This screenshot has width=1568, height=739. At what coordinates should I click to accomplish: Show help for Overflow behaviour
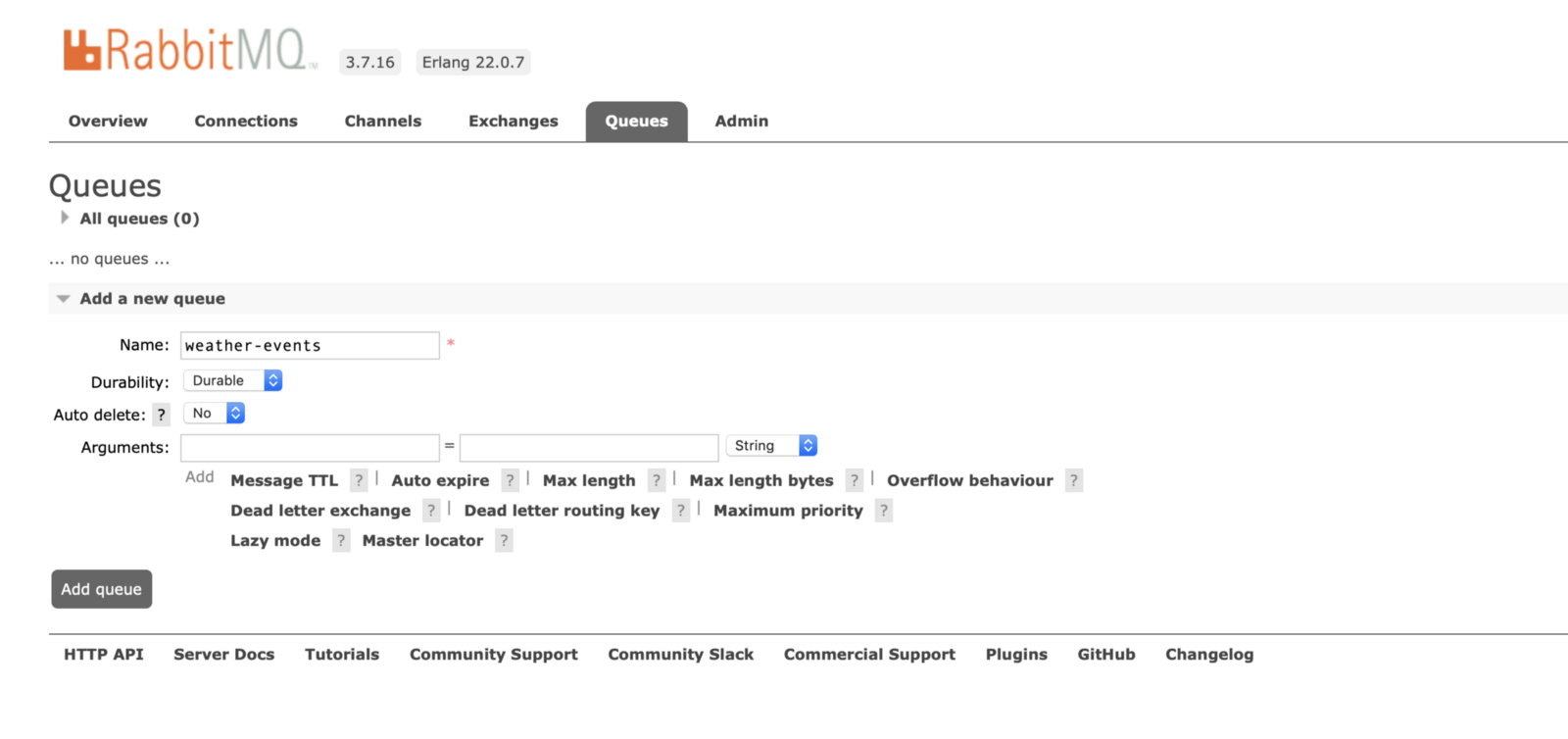(x=1074, y=480)
